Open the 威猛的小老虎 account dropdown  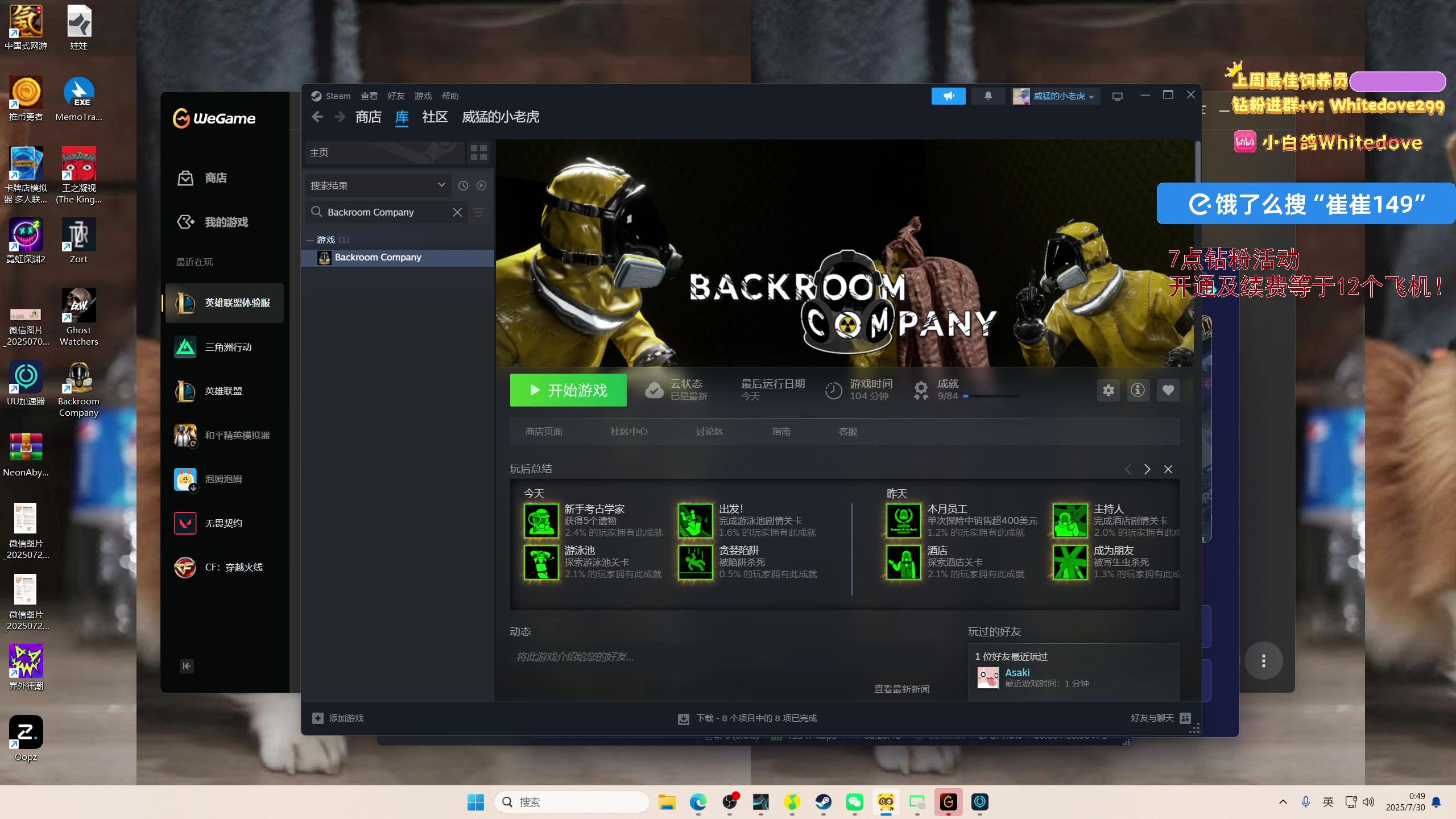click(x=1056, y=96)
